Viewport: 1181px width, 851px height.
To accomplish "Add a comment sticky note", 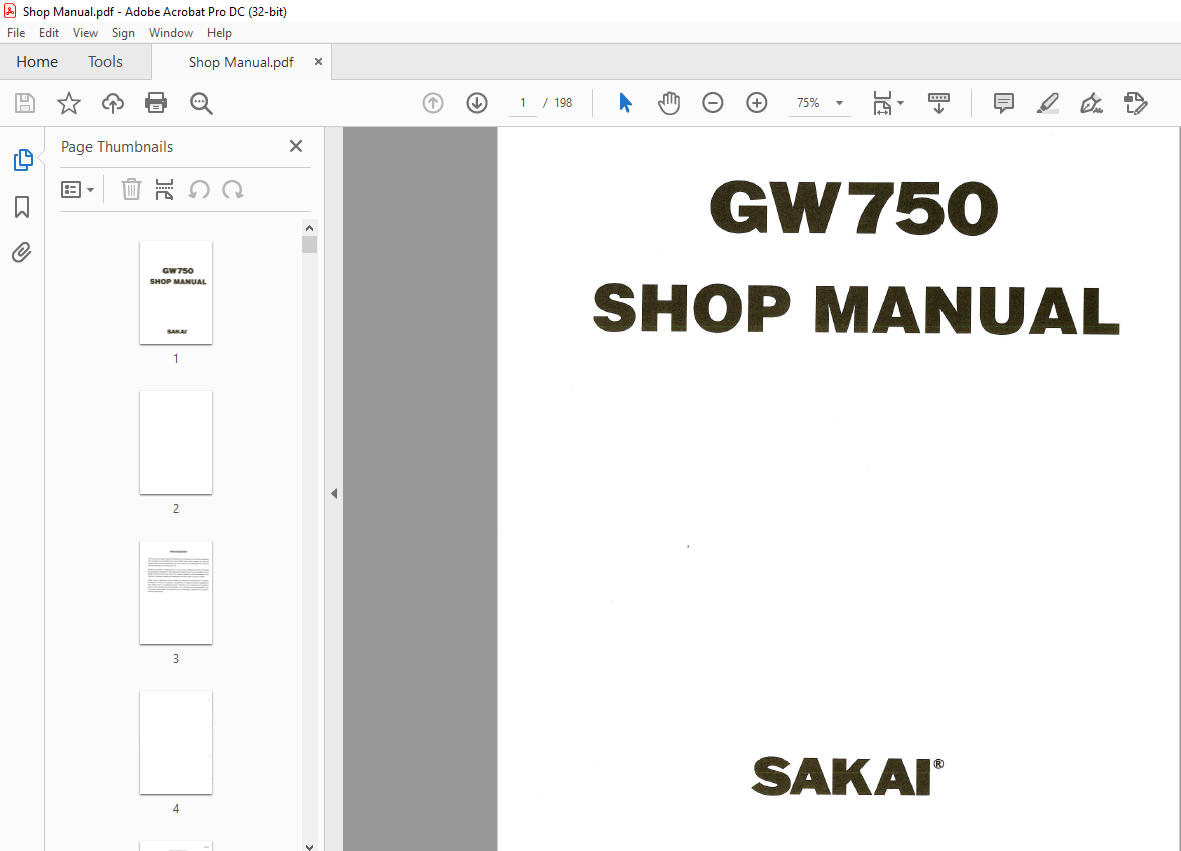I will tap(1003, 103).
